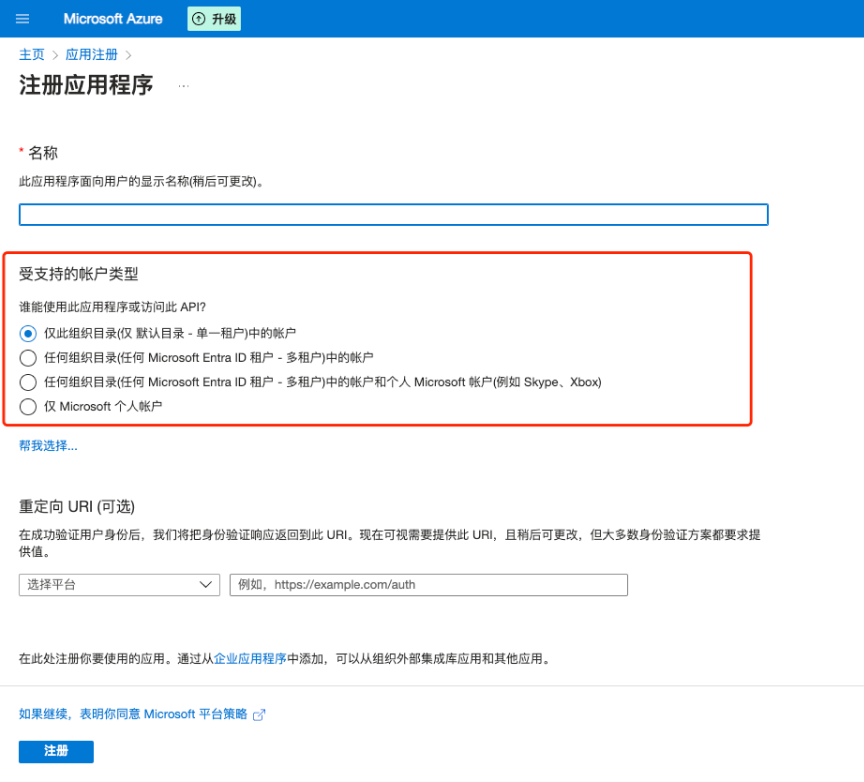
Task: Click the redirect URI input field
Action: click(x=429, y=585)
